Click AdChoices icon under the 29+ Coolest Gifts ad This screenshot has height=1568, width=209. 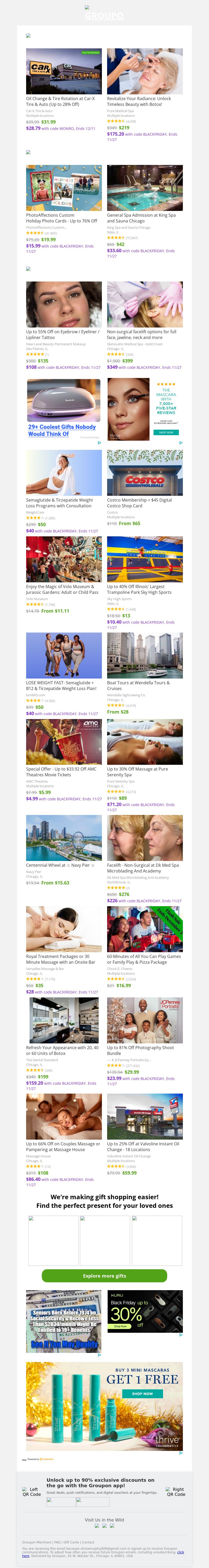100,443
